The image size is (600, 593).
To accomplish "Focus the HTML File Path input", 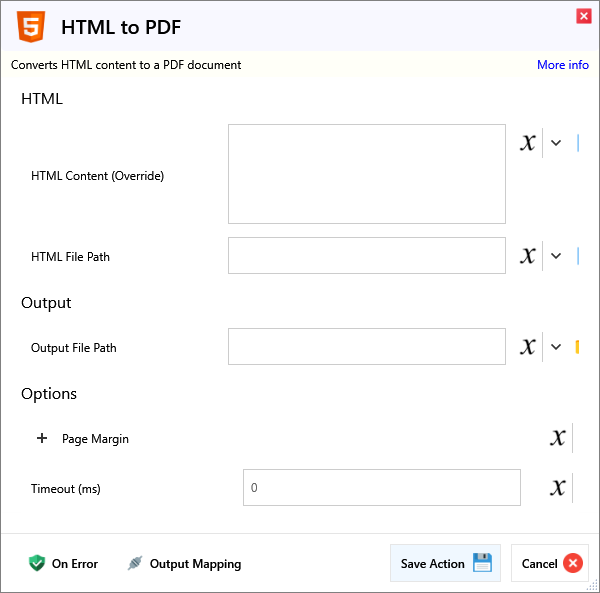I will (366, 256).
